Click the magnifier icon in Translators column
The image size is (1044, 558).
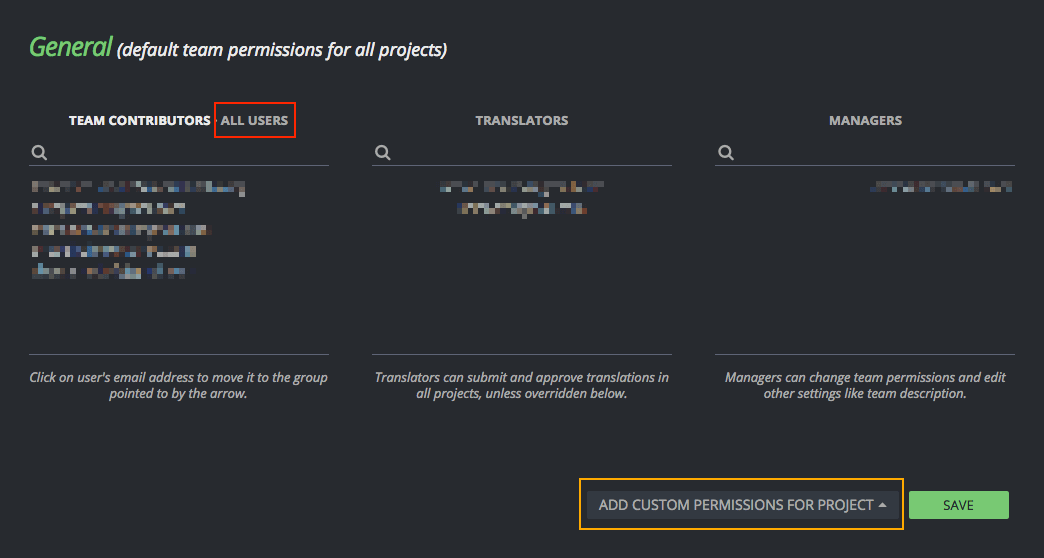382,153
